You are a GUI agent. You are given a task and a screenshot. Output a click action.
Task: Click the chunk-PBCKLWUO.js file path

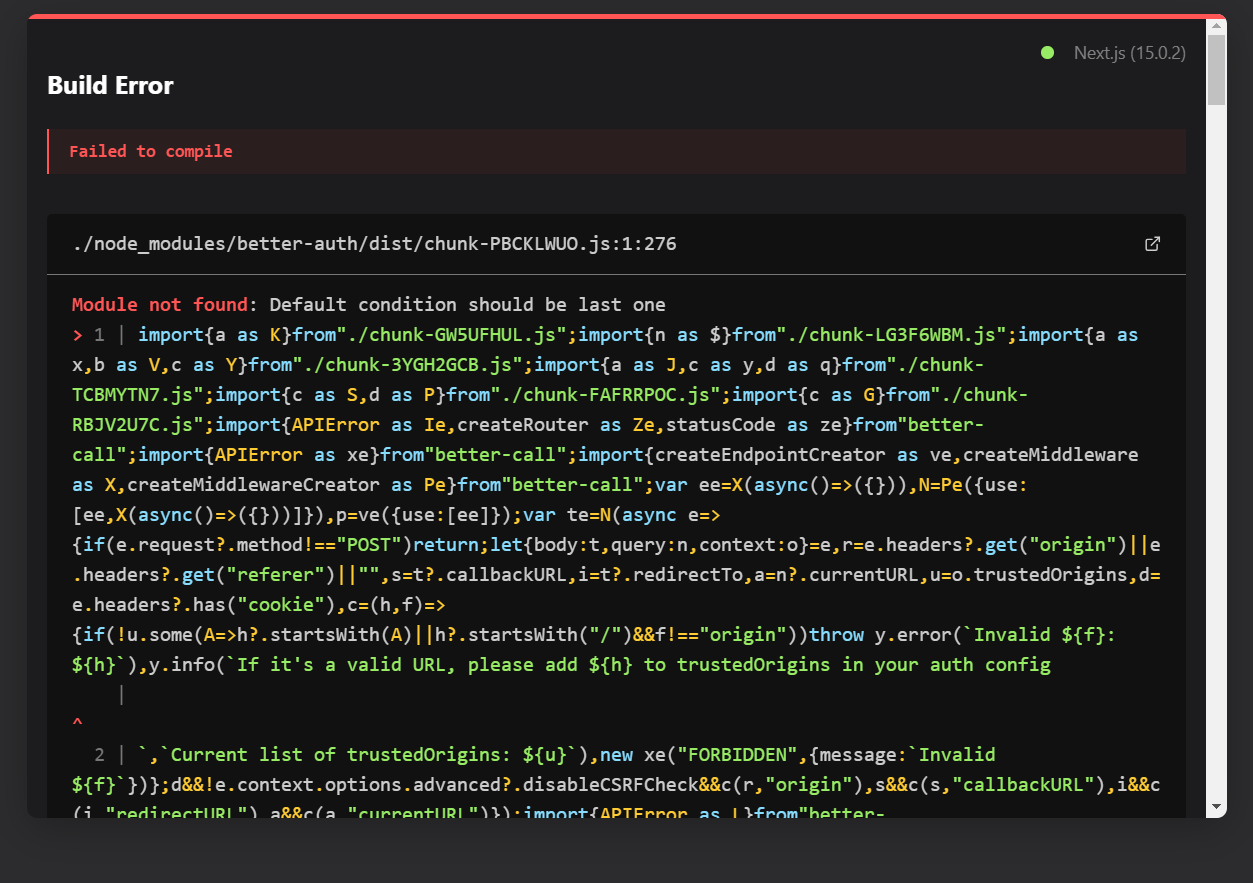374,244
